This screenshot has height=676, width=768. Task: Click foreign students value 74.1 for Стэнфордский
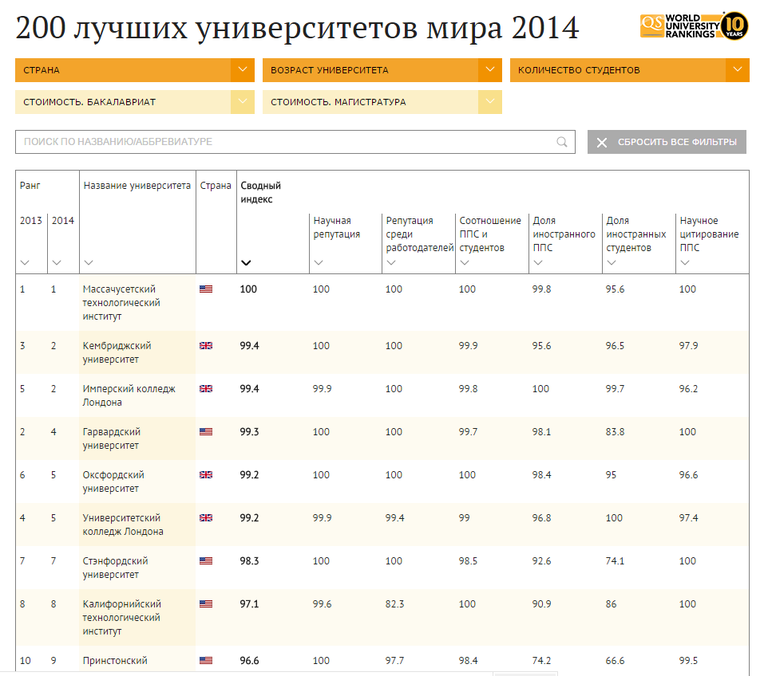pos(615,561)
